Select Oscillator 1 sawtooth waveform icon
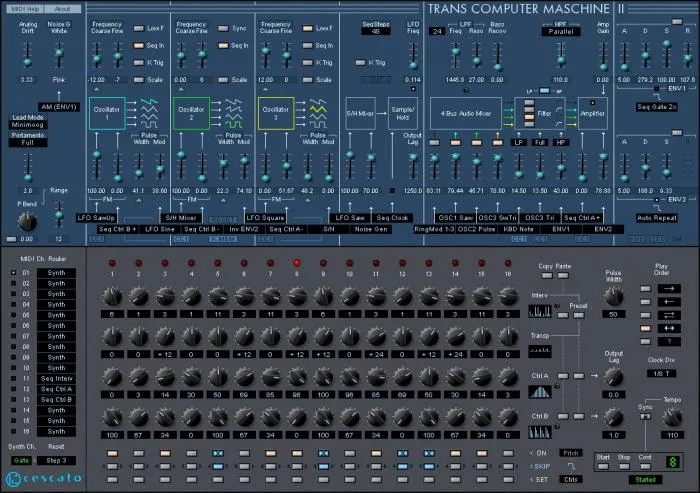 pyautogui.click(x=148, y=100)
